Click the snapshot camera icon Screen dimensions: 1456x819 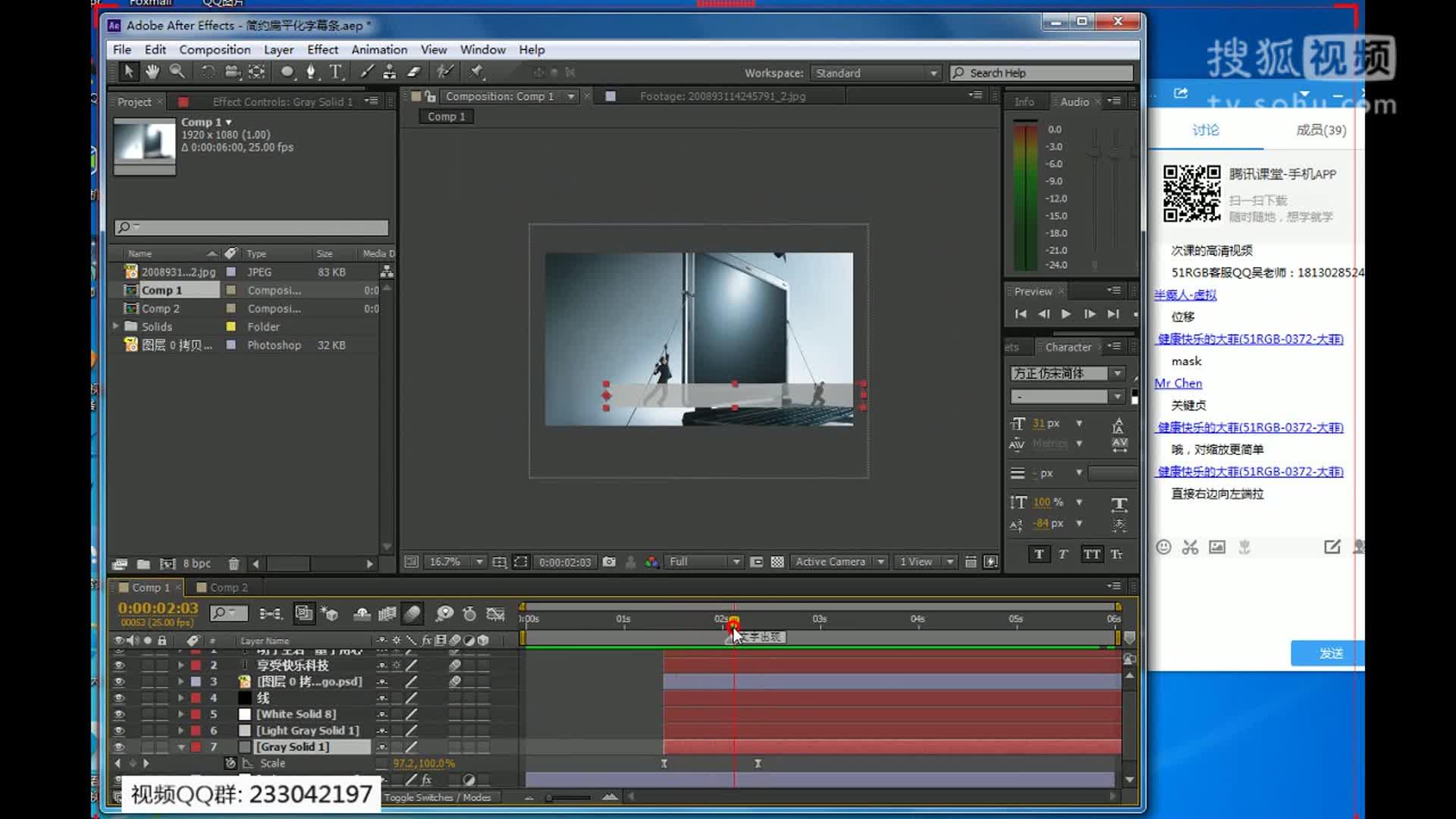click(609, 562)
